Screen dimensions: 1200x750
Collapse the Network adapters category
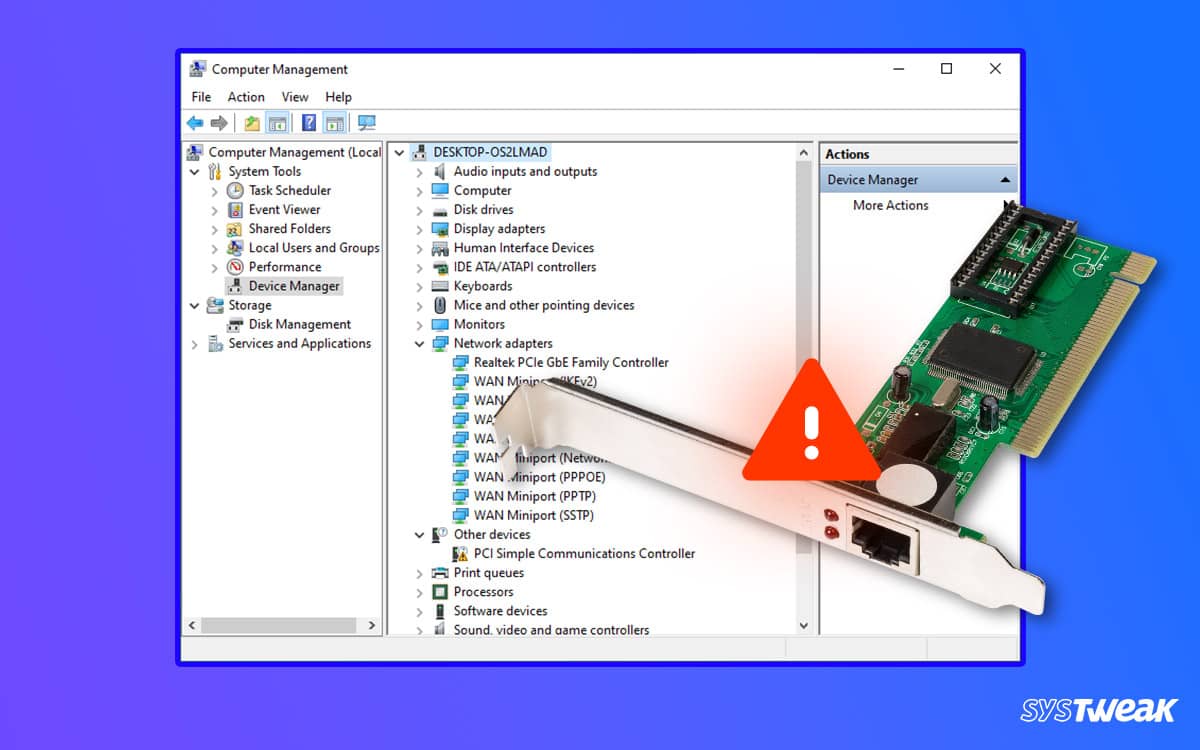pos(420,343)
